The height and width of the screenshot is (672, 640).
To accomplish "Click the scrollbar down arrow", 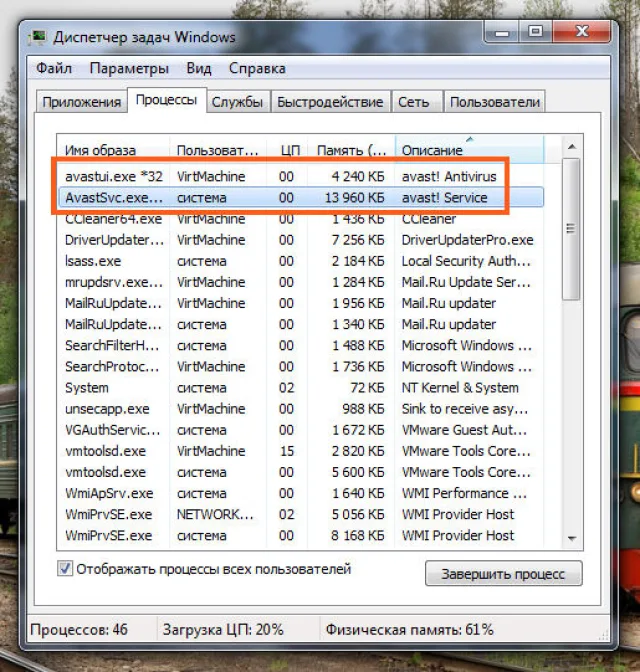I will (x=571, y=538).
